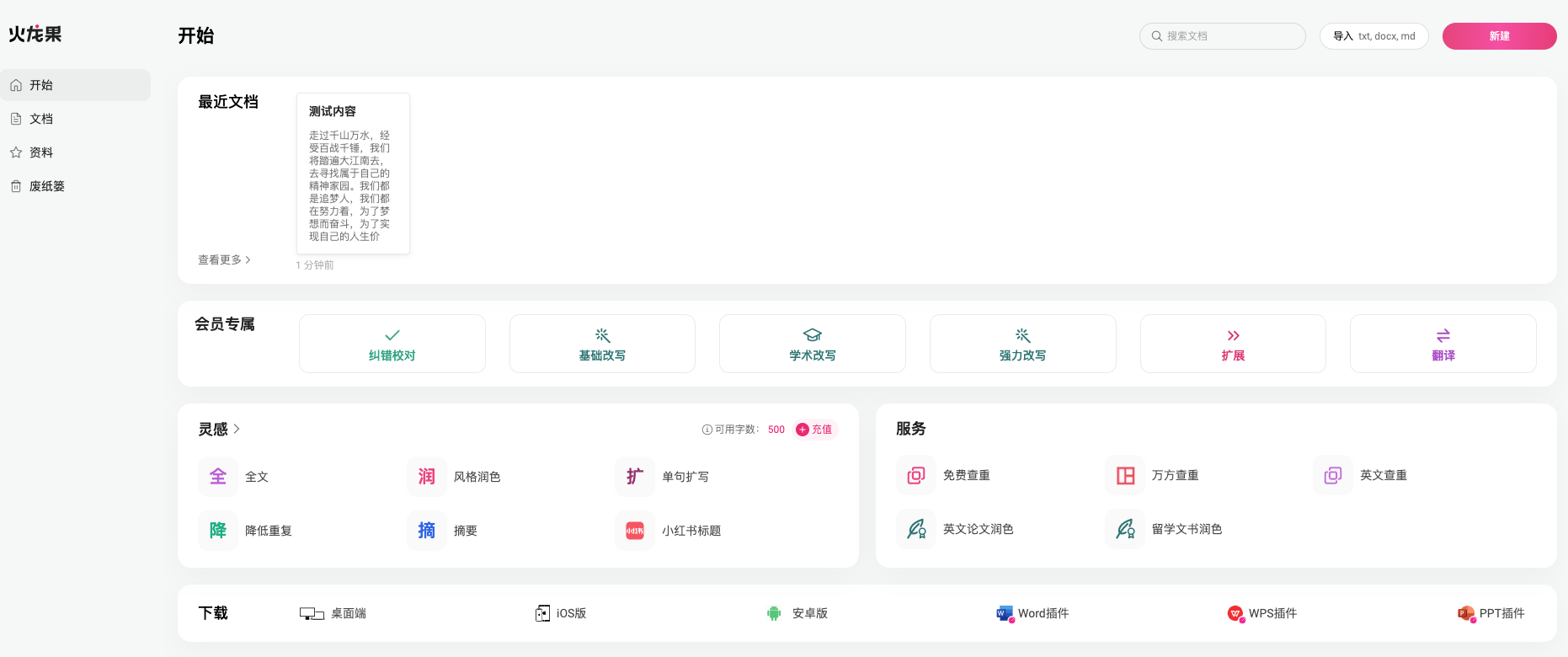This screenshot has height=657, width=1568.
Task: Open the 风格润色 style polish icon
Action: pos(427,477)
